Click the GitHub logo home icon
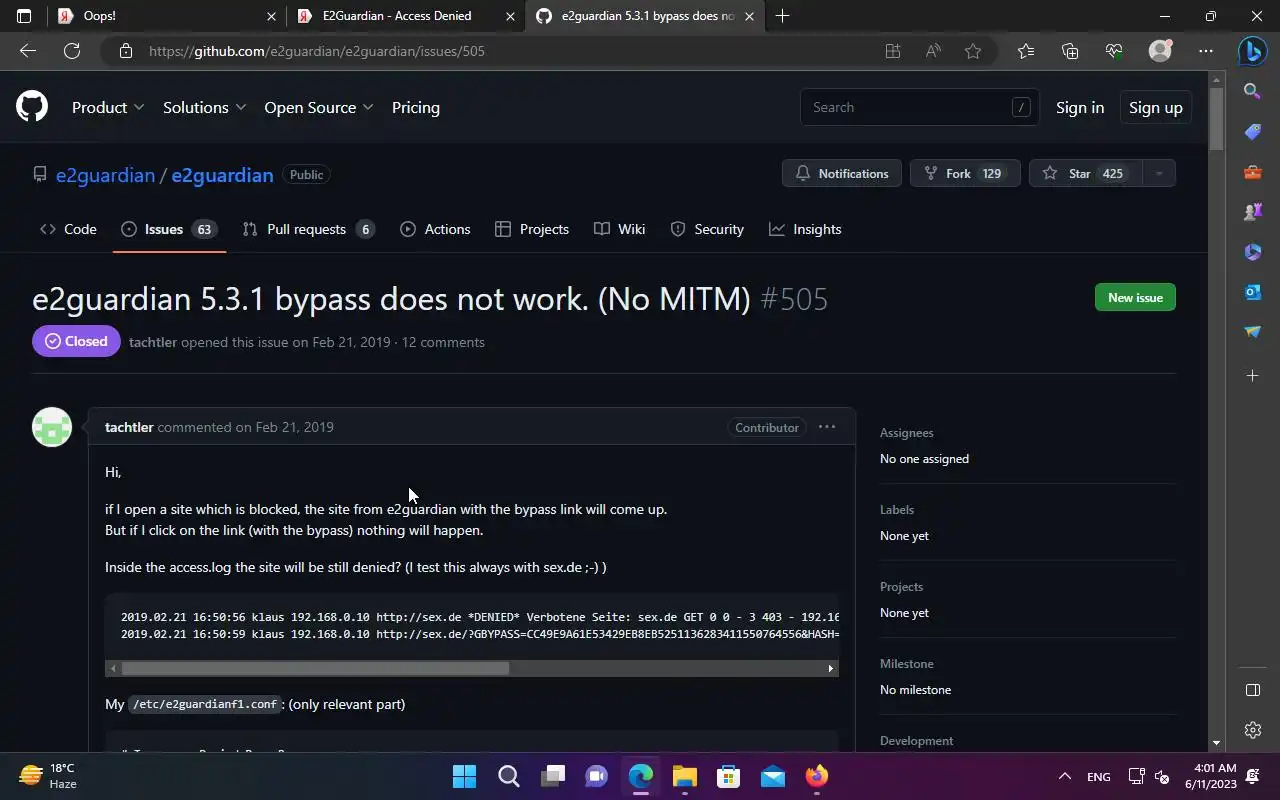The image size is (1280, 800). pos(32,107)
